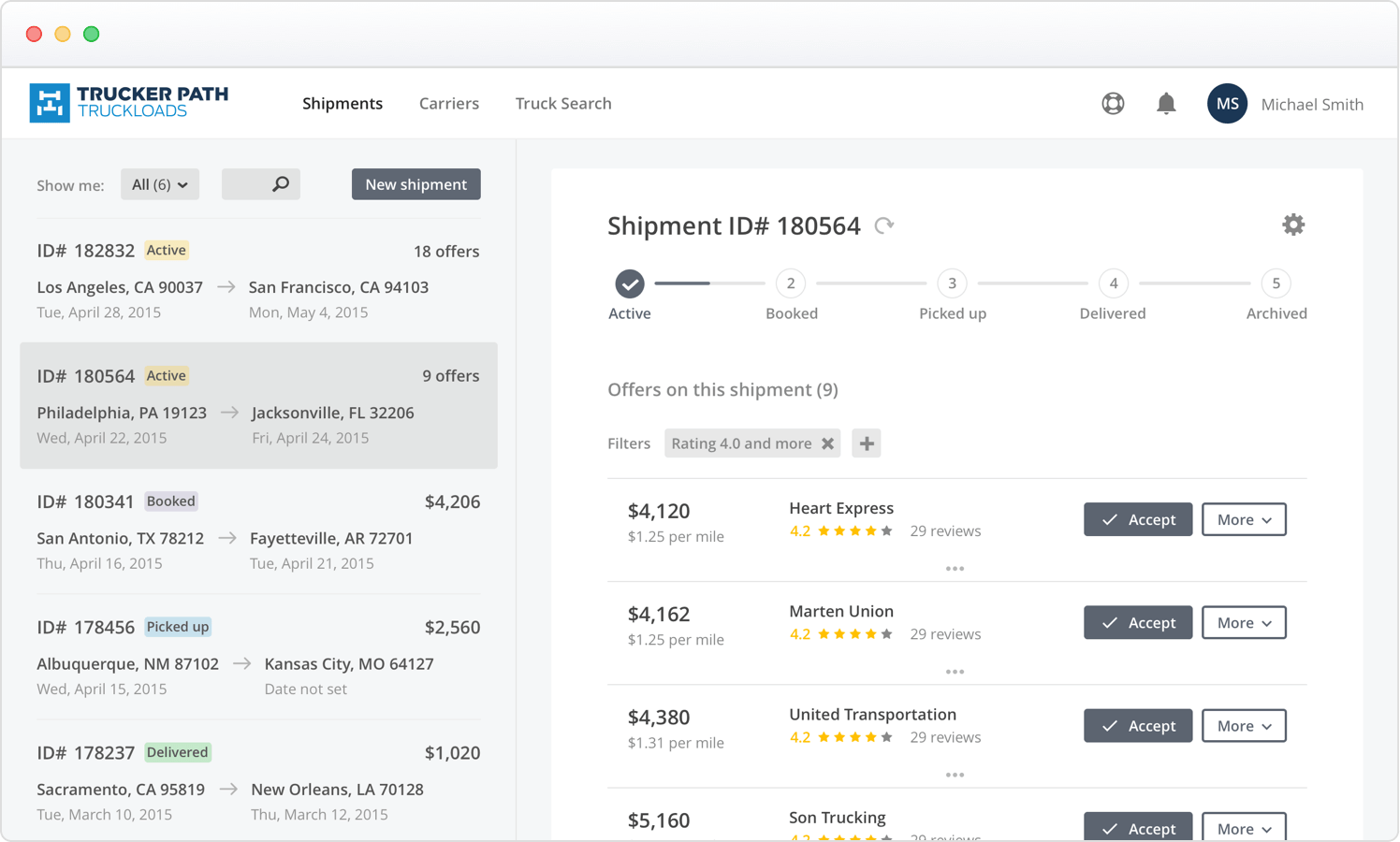Screen dimensions: 1400x842
Task: Open the help lifebuoy icon
Action: coord(1113,104)
